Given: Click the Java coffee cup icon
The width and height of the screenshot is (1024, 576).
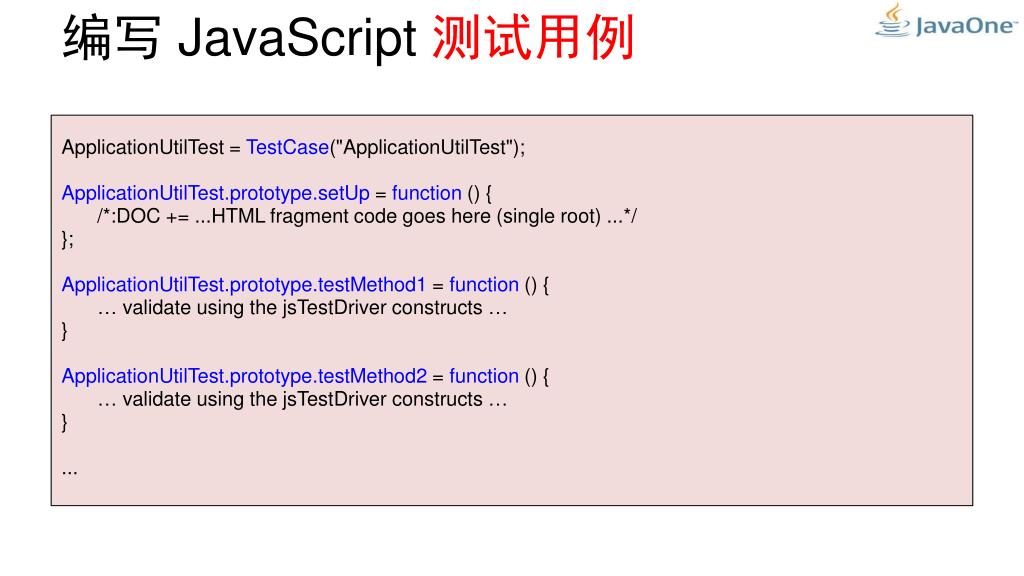Looking at the screenshot, I should (893, 20).
